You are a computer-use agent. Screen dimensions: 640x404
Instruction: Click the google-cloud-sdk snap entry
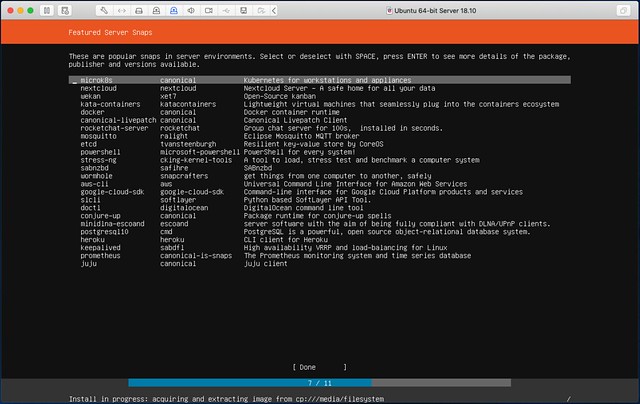point(320,192)
